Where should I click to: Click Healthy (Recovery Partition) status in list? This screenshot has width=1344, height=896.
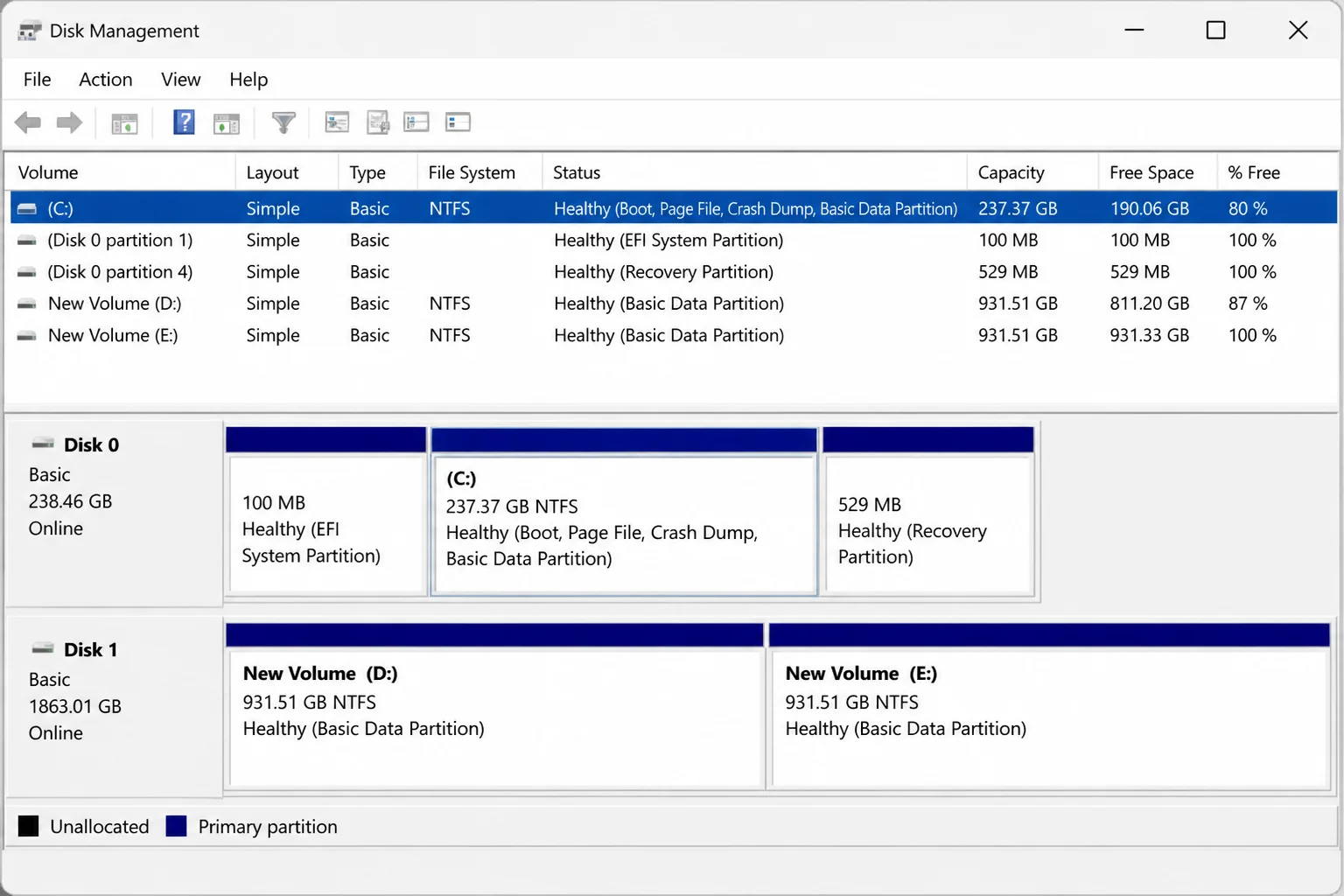663,272
